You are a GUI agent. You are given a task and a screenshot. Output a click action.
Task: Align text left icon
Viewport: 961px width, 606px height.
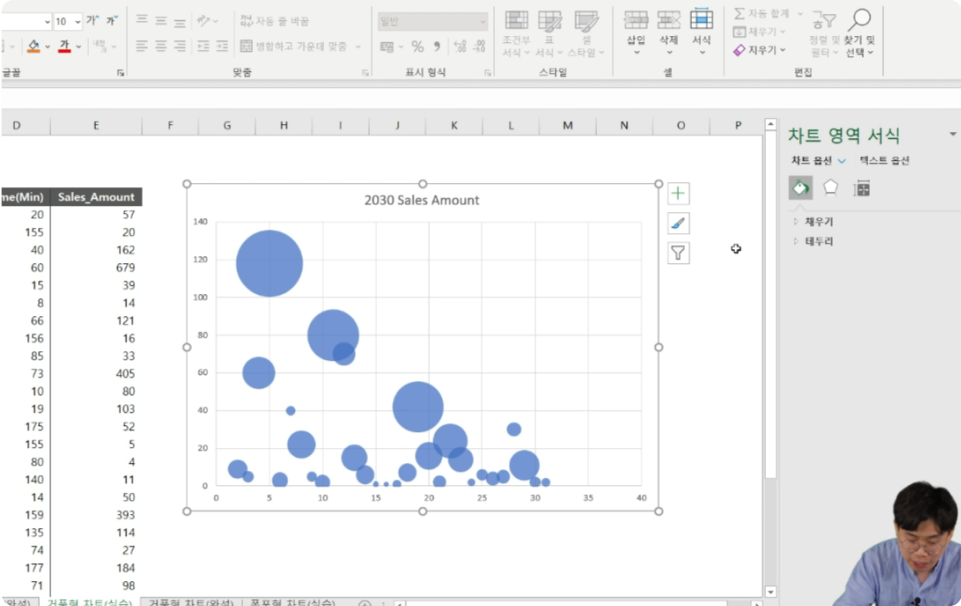(x=142, y=46)
